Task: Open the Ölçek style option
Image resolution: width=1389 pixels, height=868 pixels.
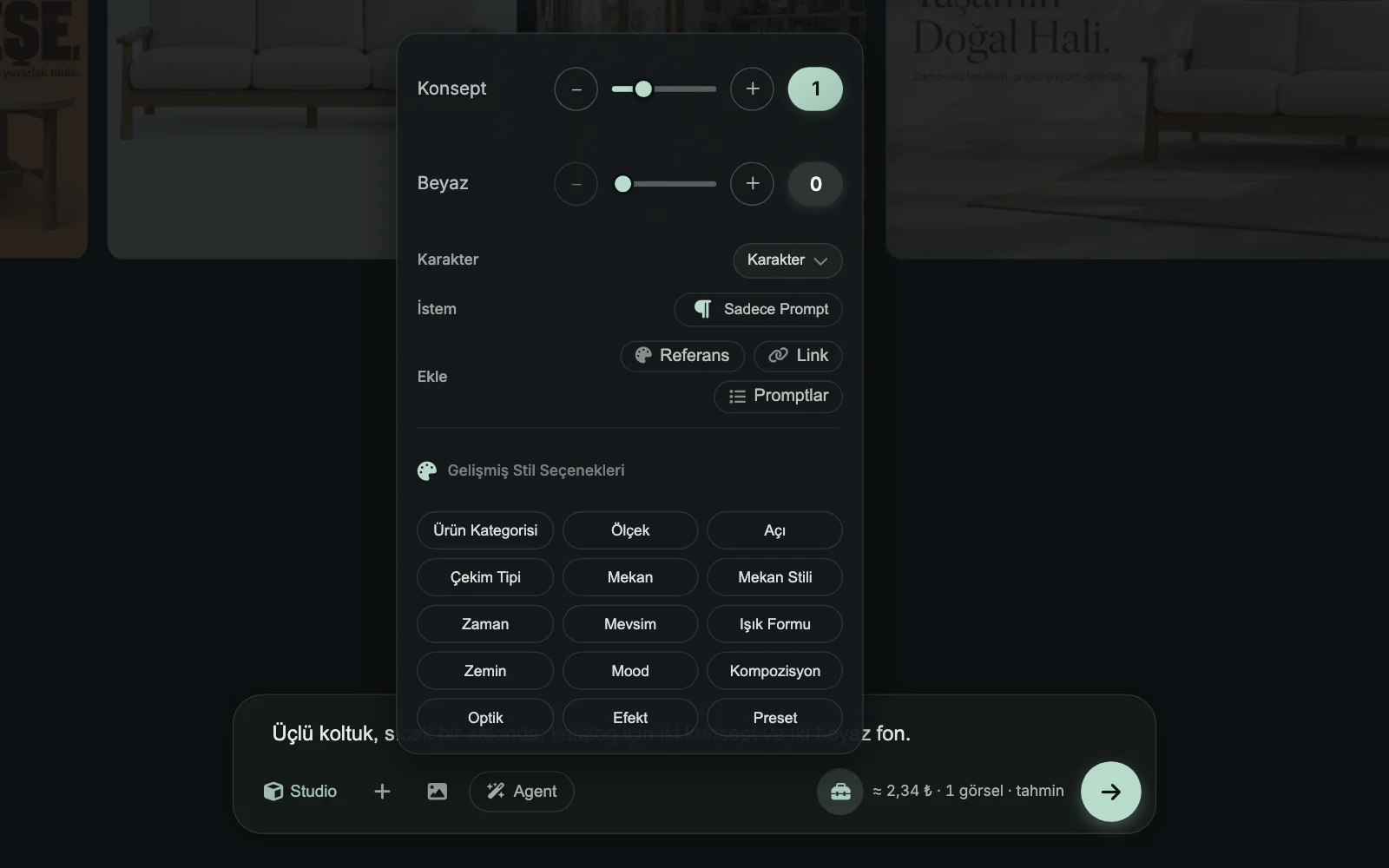Action: [630, 530]
